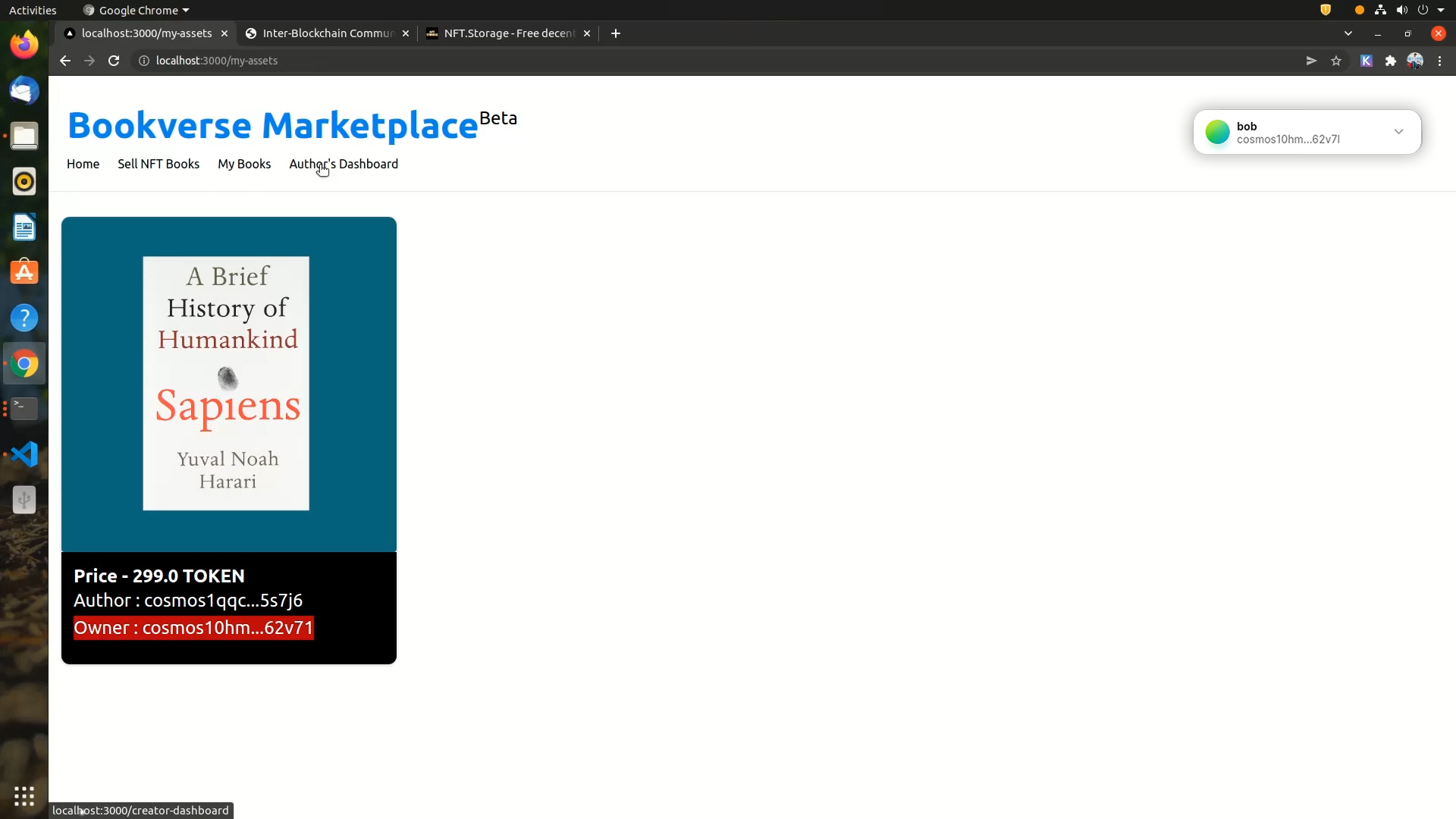This screenshot has width=1456, height=819.
Task: Click the Sapiens book cover thumbnail
Action: (226, 384)
